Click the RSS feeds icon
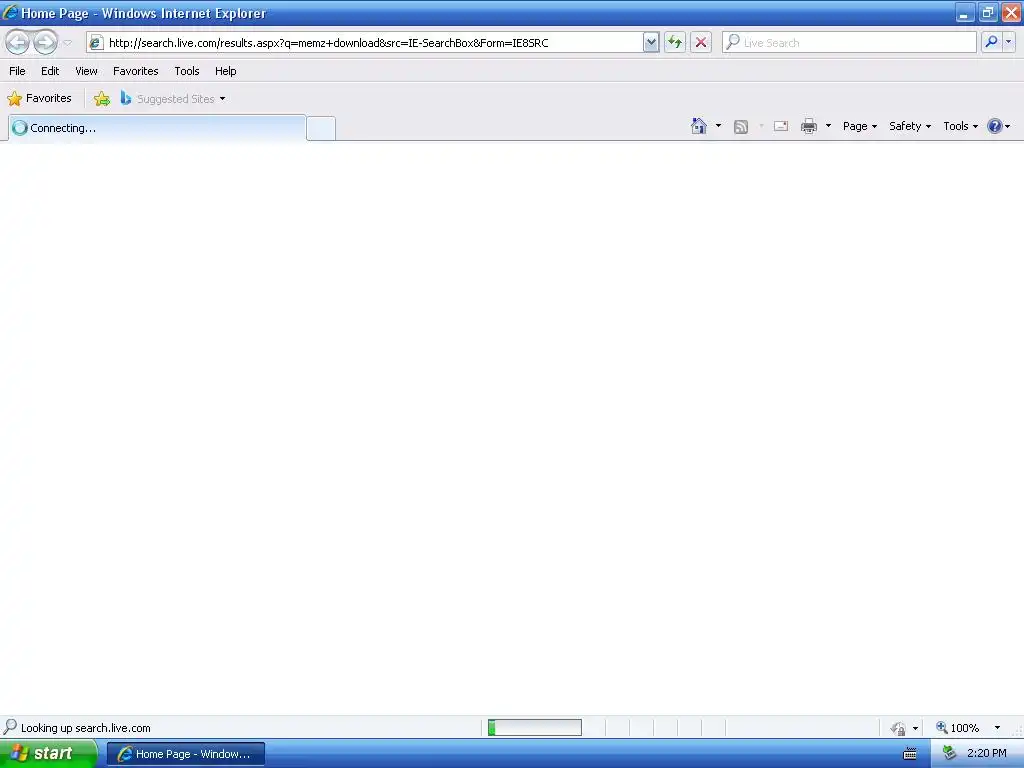 (x=741, y=127)
